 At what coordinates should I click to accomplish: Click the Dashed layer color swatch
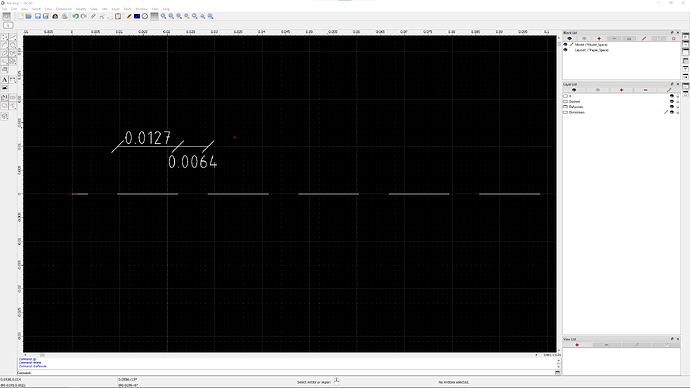tap(565, 102)
